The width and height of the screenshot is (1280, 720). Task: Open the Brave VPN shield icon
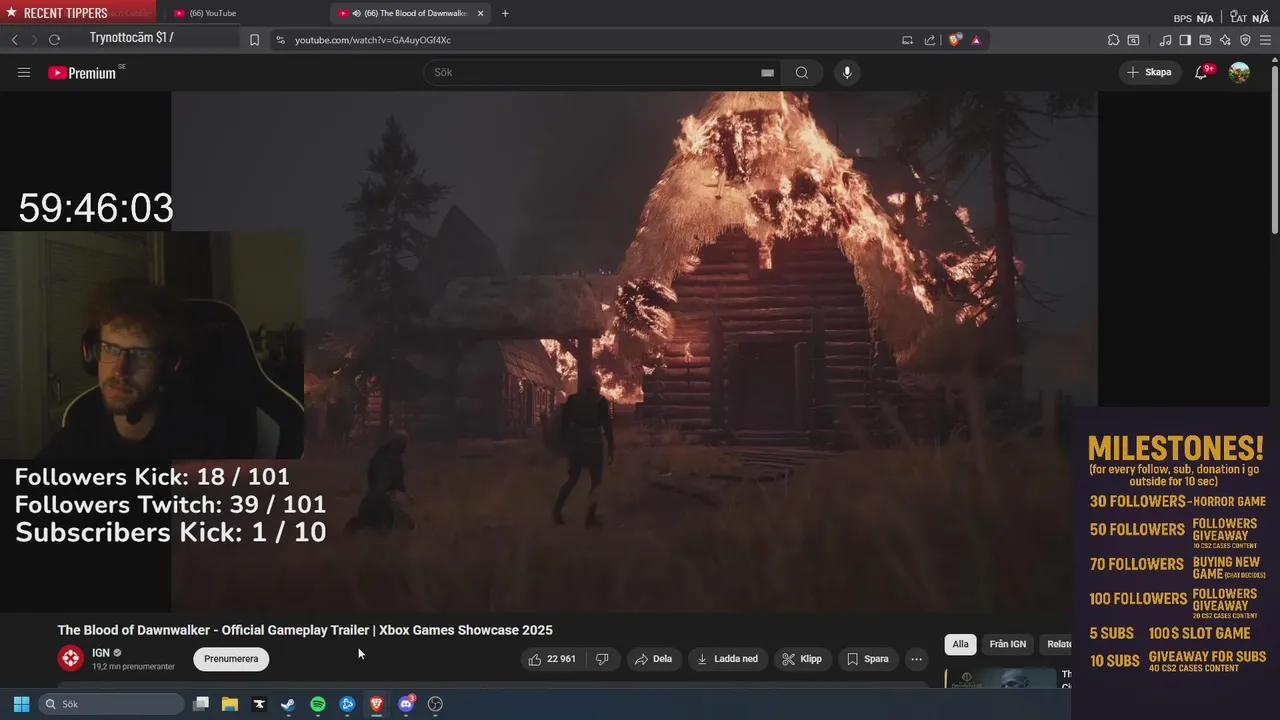(1245, 40)
